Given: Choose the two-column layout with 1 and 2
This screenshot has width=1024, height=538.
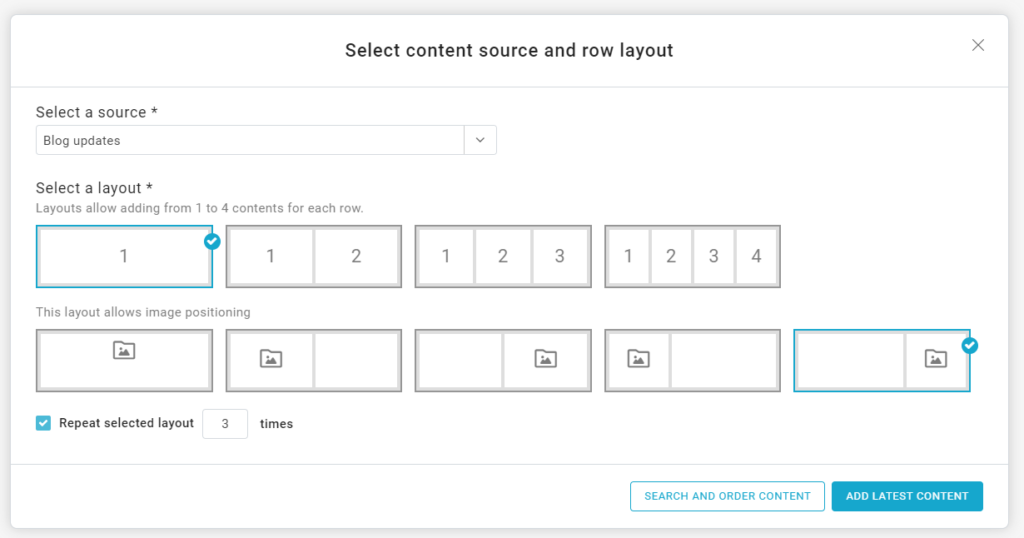Looking at the screenshot, I should point(313,256).
